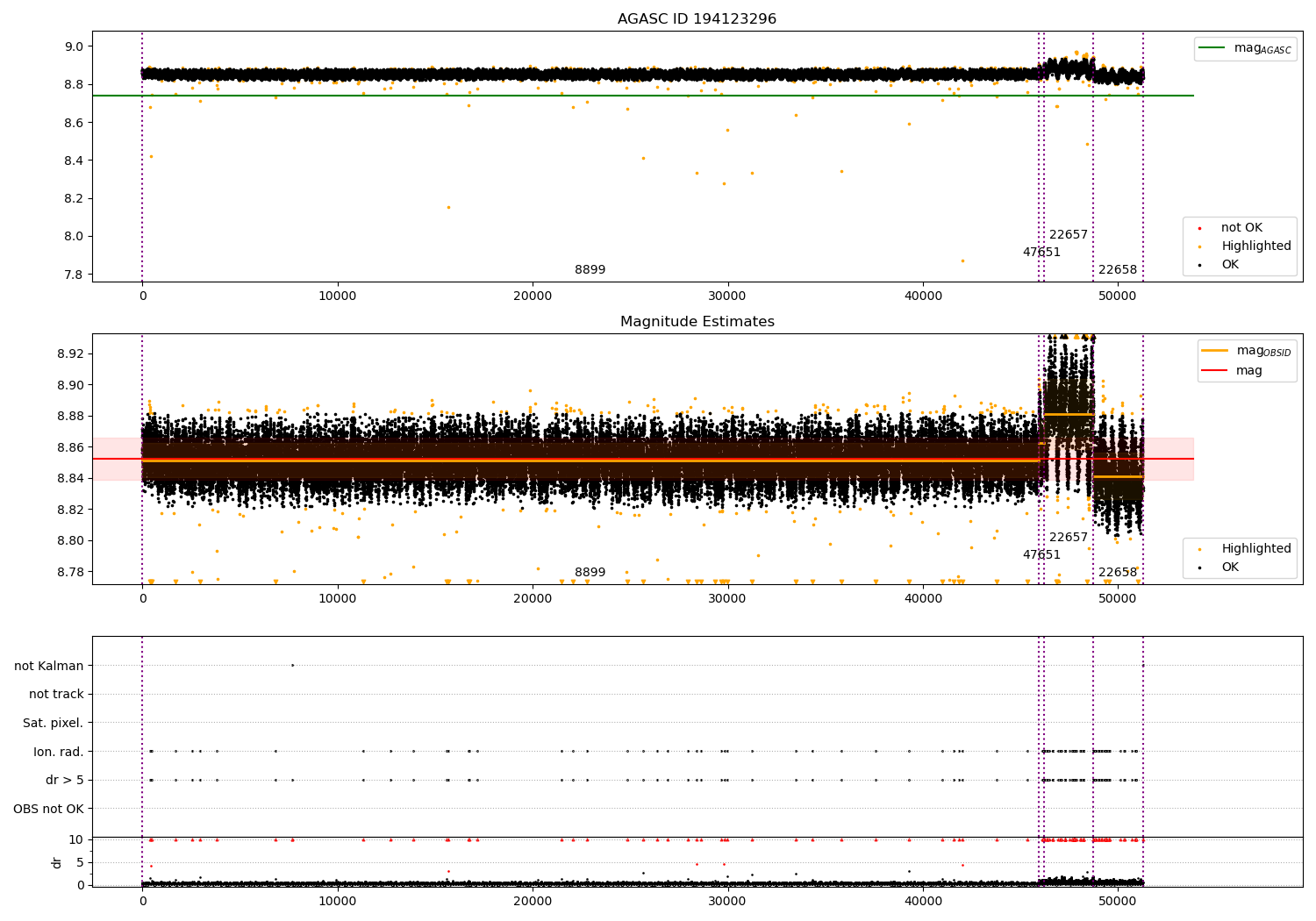
Task: Click the 'not OK' legend entry in top plot
Action: click(x=1231, y=228)
